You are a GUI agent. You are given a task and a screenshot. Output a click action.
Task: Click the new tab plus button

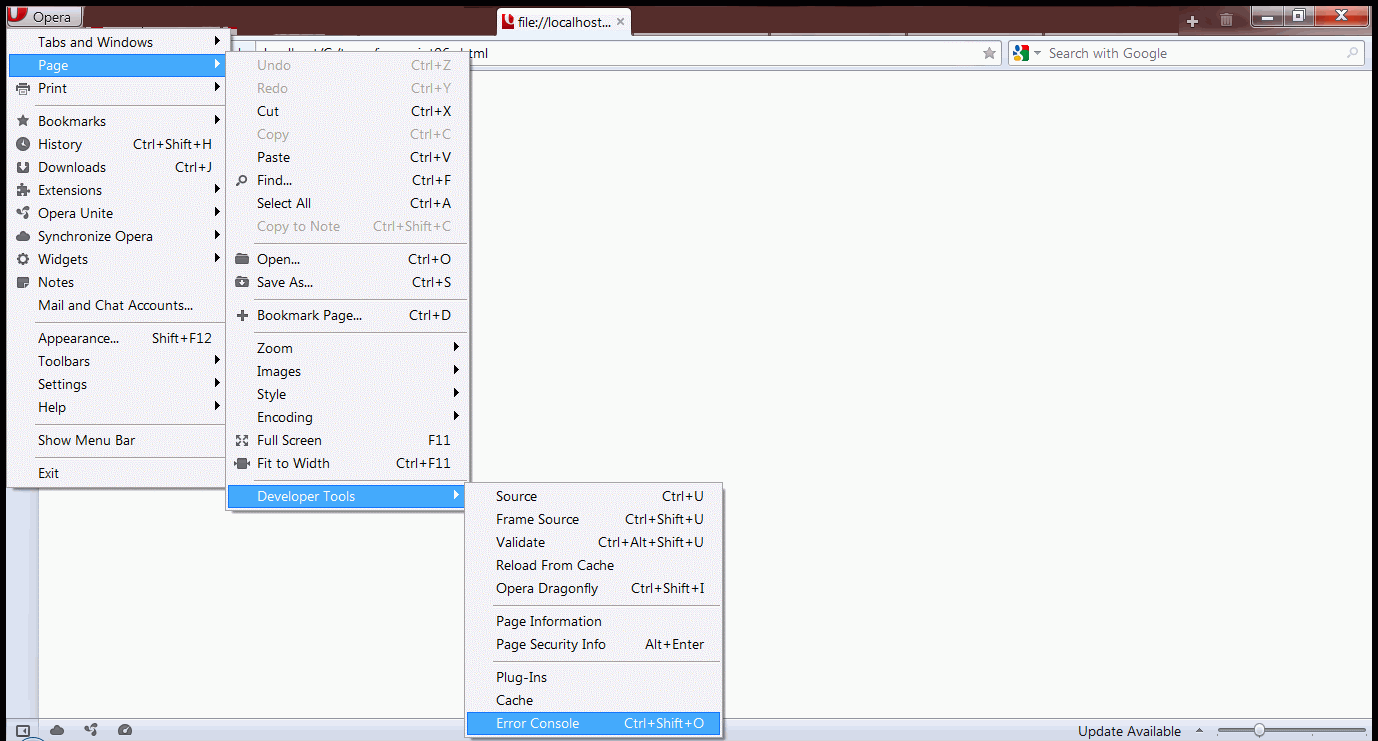[1192, 21]
